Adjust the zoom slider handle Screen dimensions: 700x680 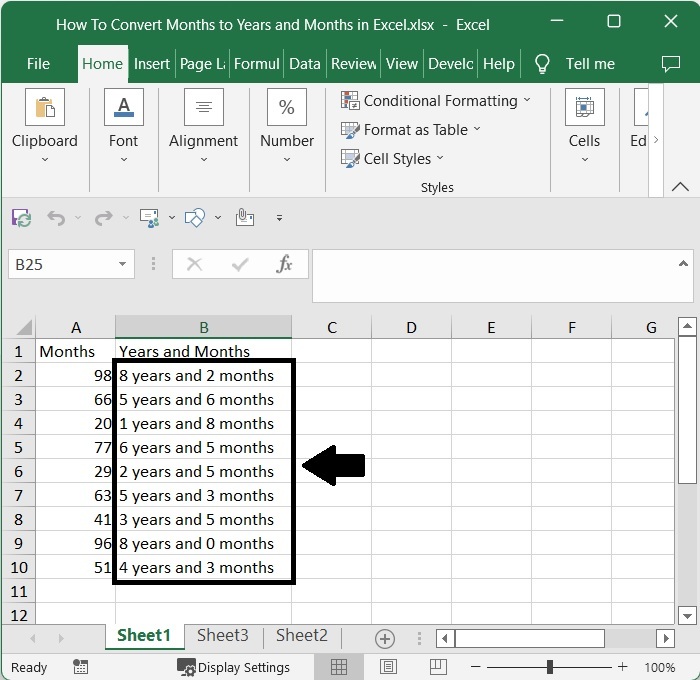[550, 667]
